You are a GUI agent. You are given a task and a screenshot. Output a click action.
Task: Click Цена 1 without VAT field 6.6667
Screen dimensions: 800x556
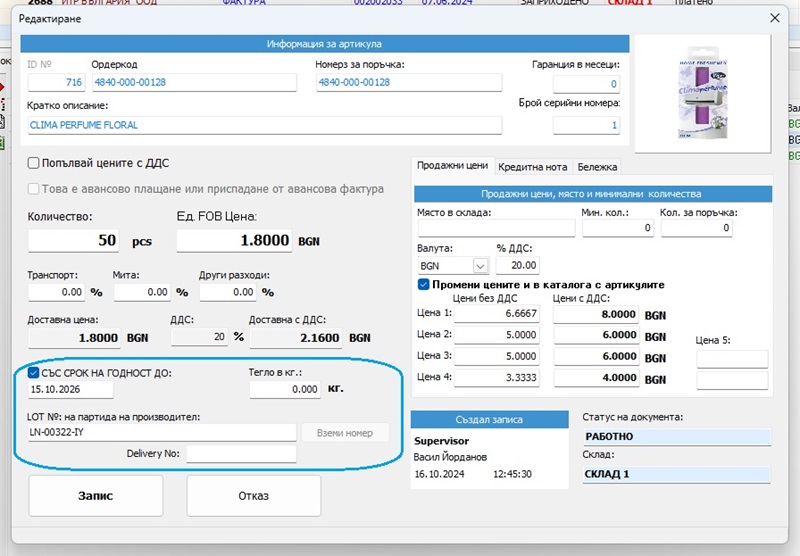click(496, 313)
